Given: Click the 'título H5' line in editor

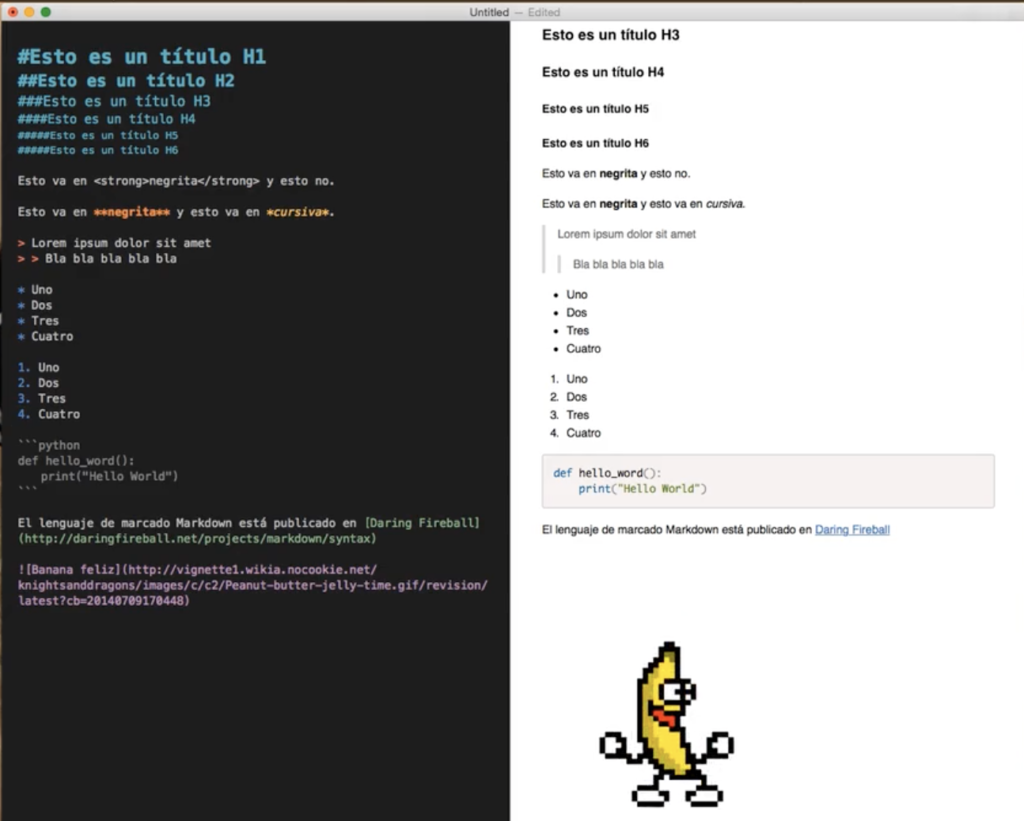Looking at the screenshot, I should point(98,135).
